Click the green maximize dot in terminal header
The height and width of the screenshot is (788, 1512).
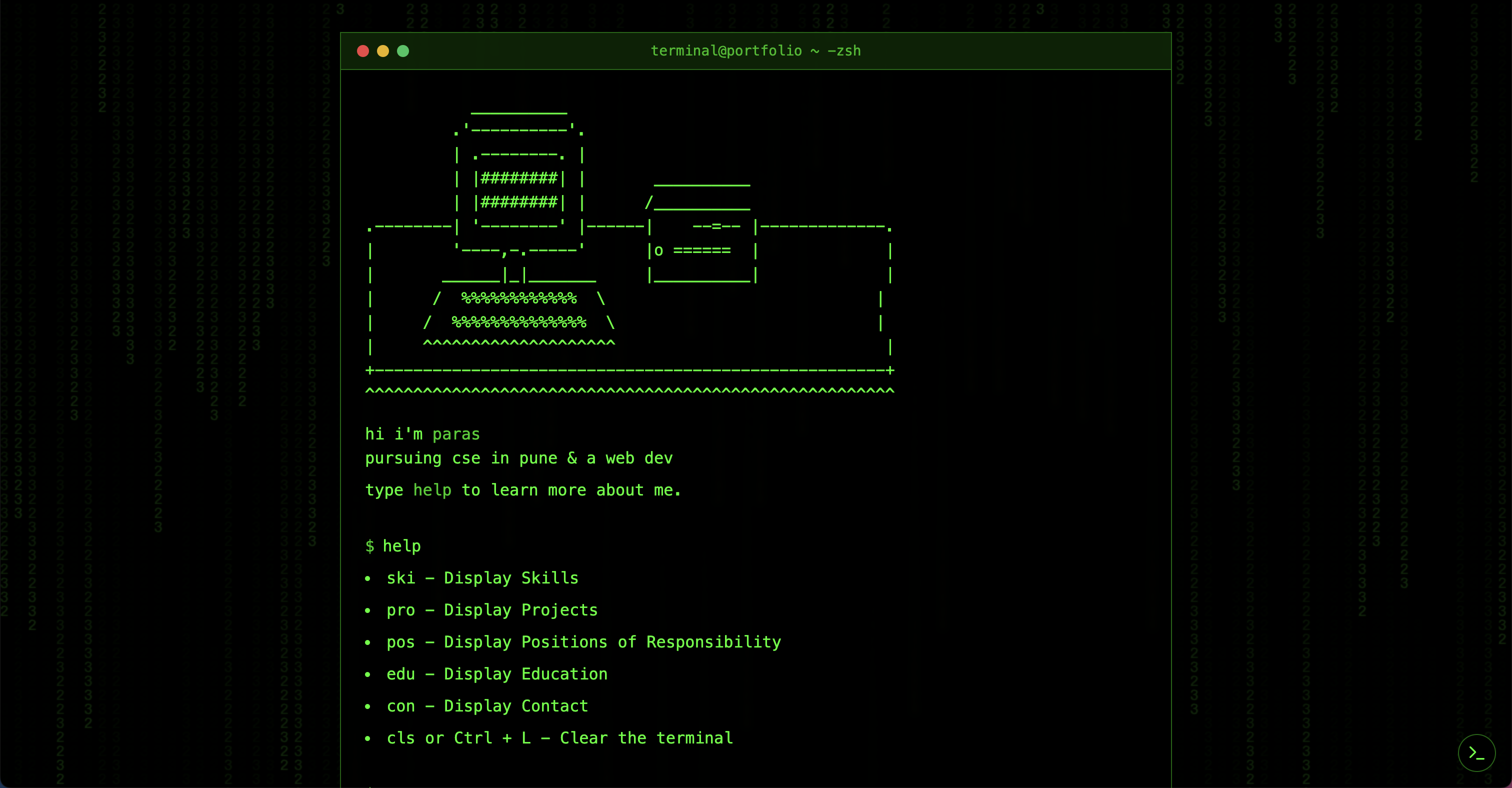tap(402, 51)
